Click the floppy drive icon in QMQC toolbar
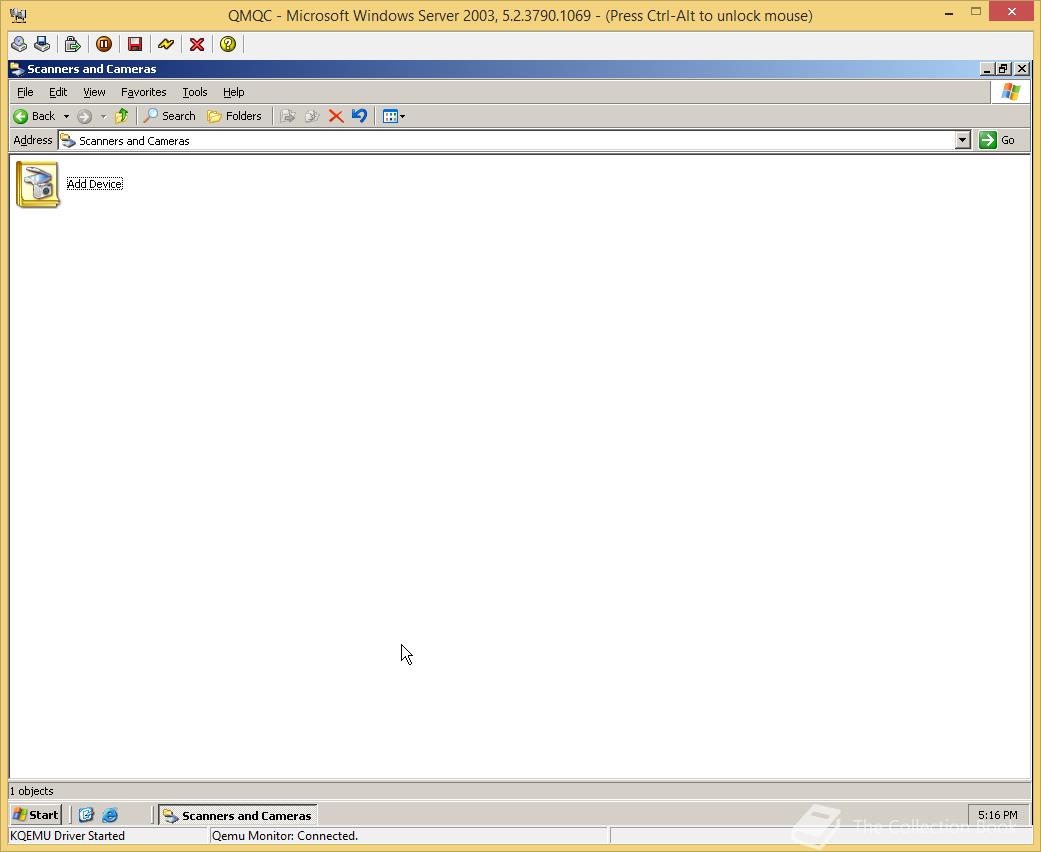 tap(42, 44)
